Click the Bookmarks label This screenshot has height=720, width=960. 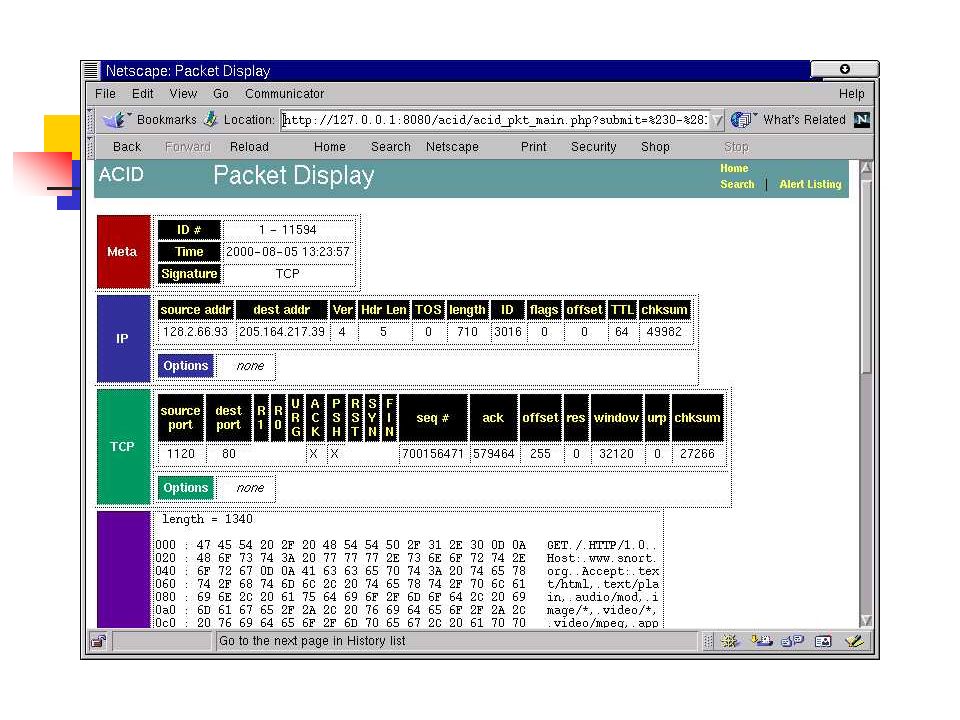click(167, 119)
